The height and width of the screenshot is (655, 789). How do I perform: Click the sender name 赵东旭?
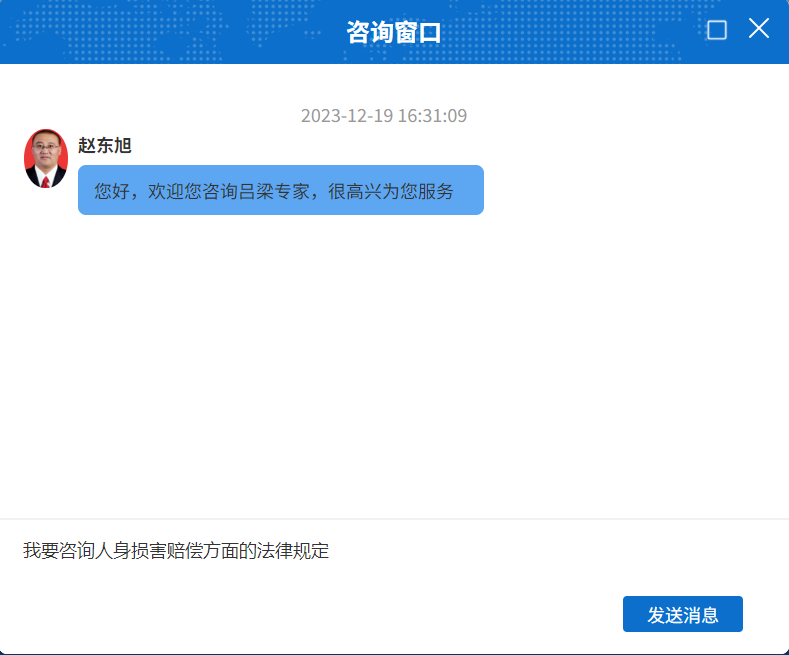(105, 146)
